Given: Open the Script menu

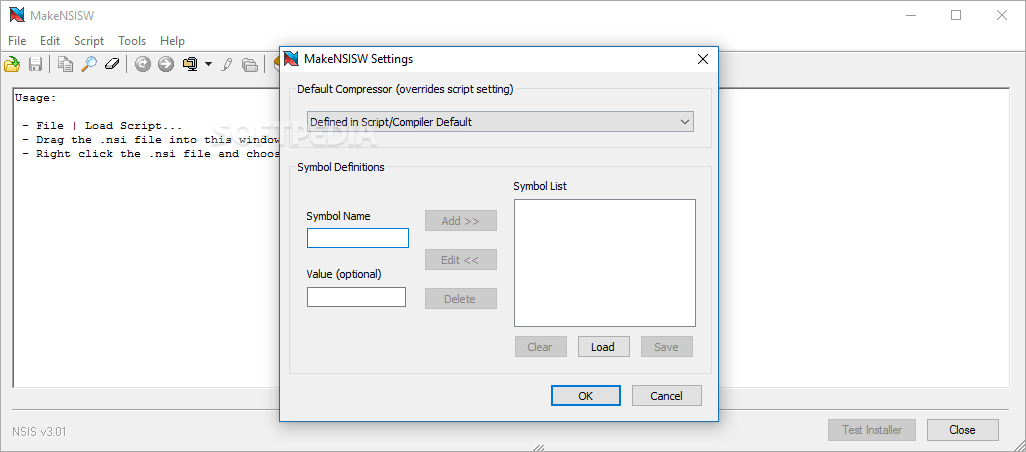Looking at the screenshot, I should [89, 41].
